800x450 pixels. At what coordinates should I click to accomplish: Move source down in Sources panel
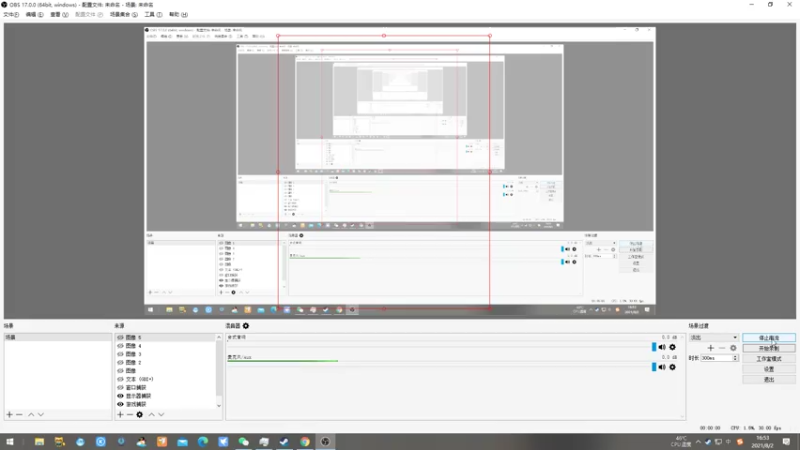tap(161, 415)
